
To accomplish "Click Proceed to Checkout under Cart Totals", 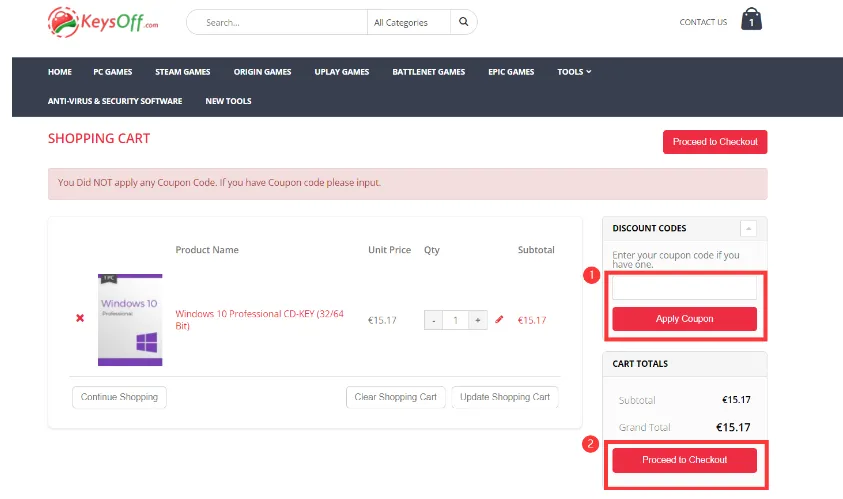I will click(x=684, y=460).
